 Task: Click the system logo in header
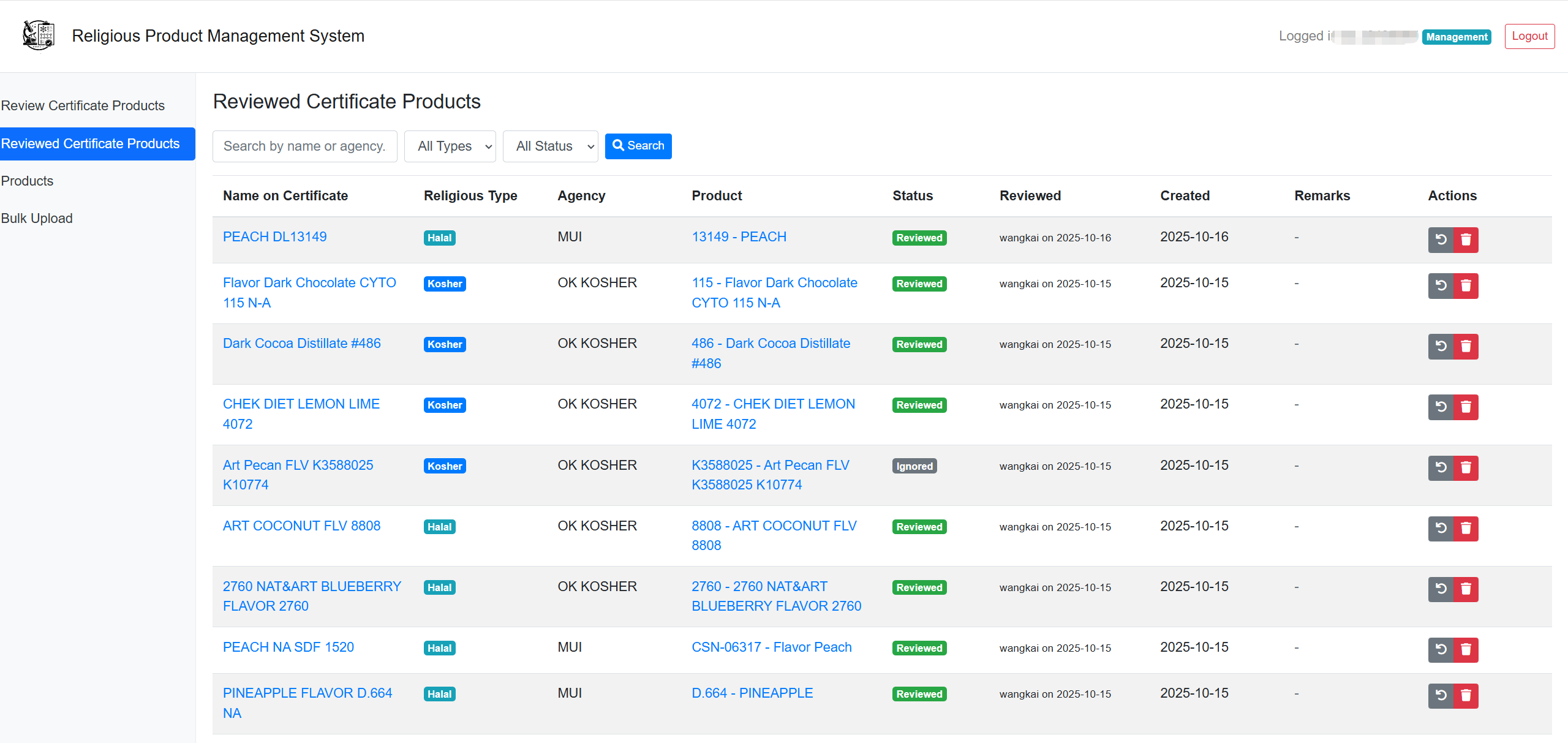[x=38, y=36]
